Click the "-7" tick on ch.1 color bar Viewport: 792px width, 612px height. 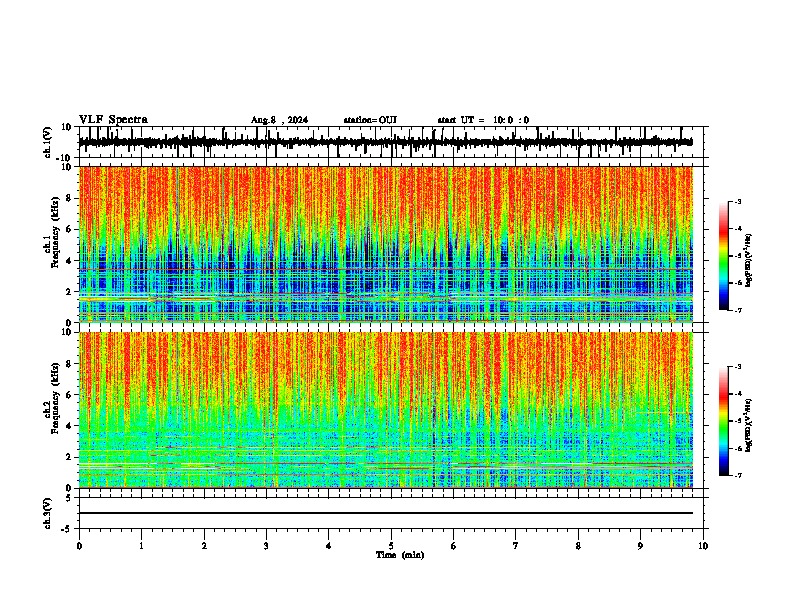pos(737,310)
